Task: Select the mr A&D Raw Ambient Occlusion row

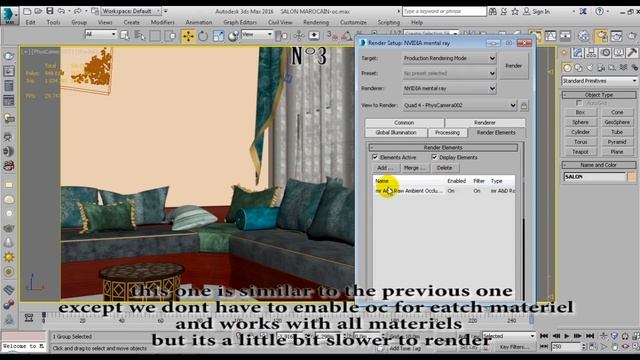Action: [444, 191]
